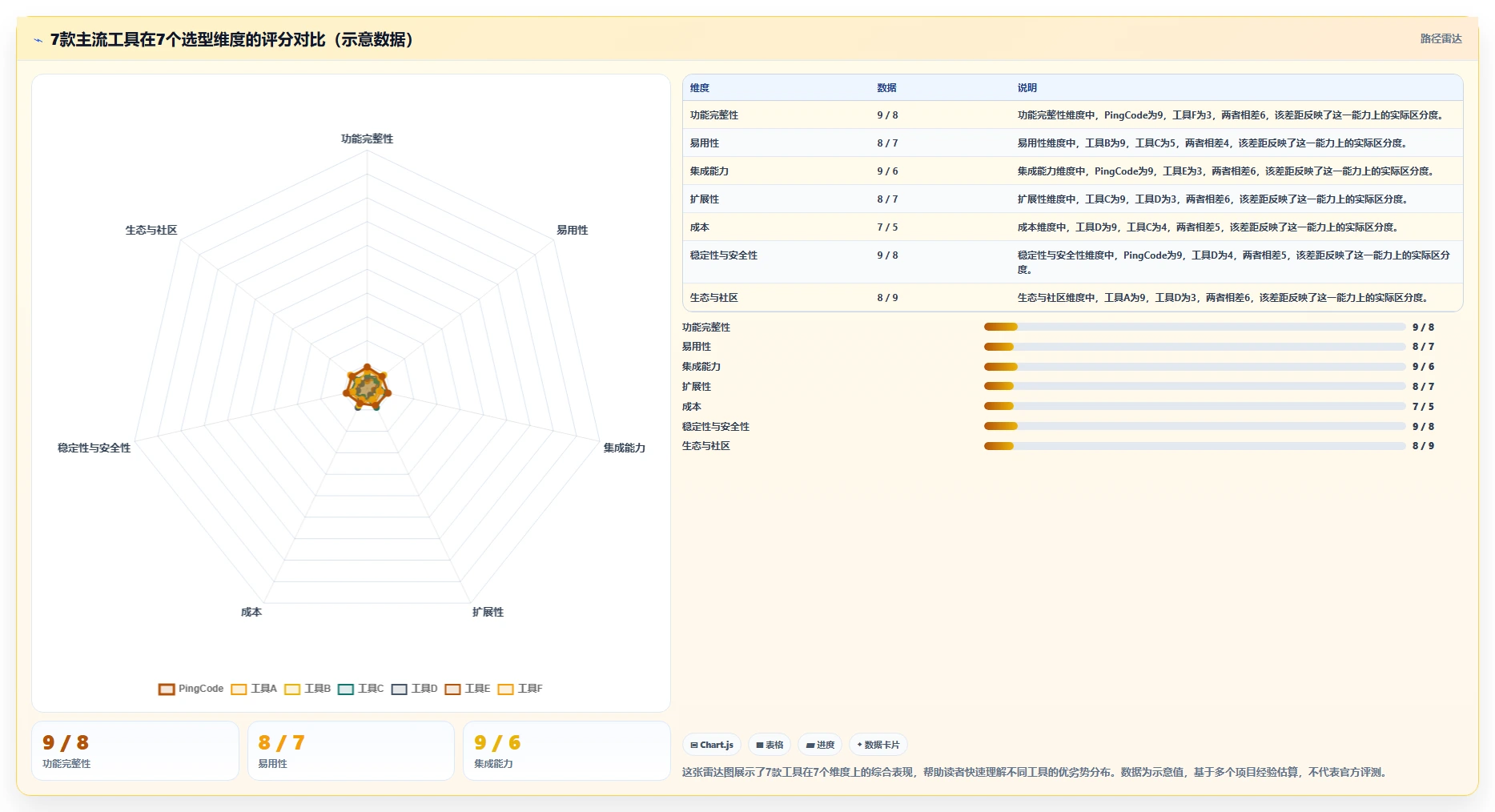The height and width of the screenshot is (812, 1495).
Task: Toggle 工具B legend entry
Action: [x=307, y=689]
